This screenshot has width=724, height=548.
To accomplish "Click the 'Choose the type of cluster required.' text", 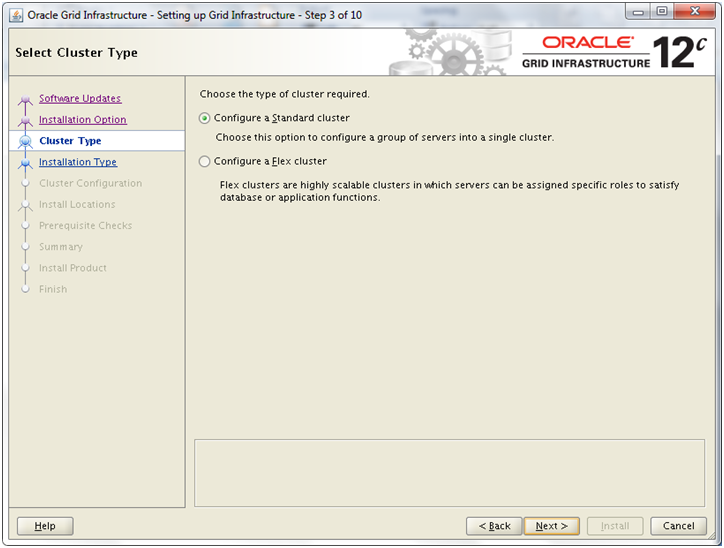I will point(284,94).
